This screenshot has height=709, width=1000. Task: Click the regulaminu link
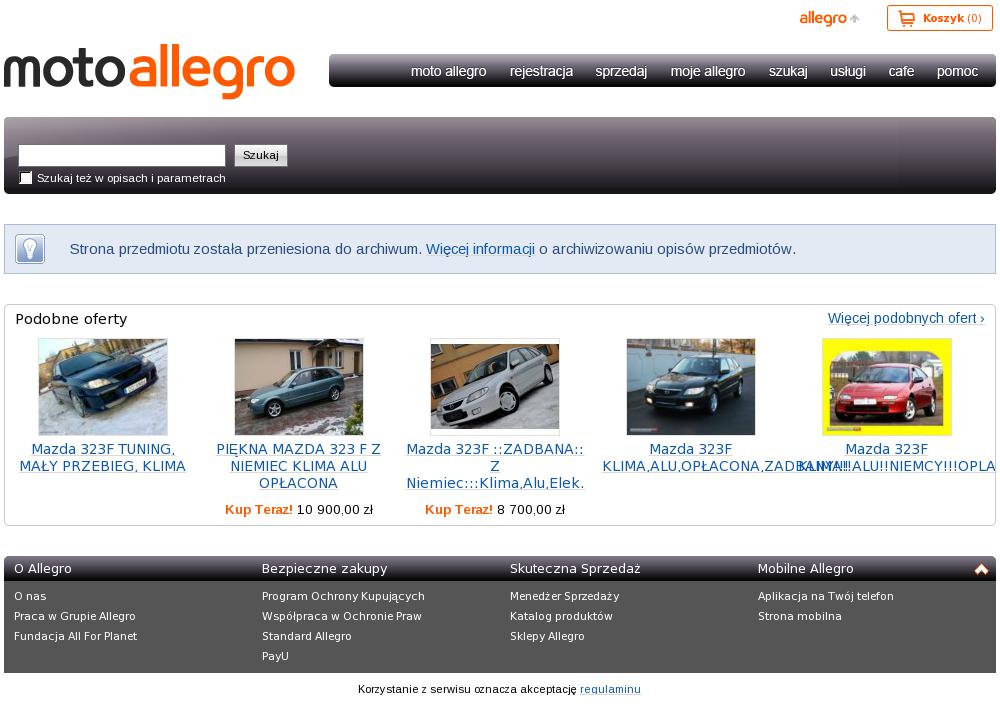(610, 689)
